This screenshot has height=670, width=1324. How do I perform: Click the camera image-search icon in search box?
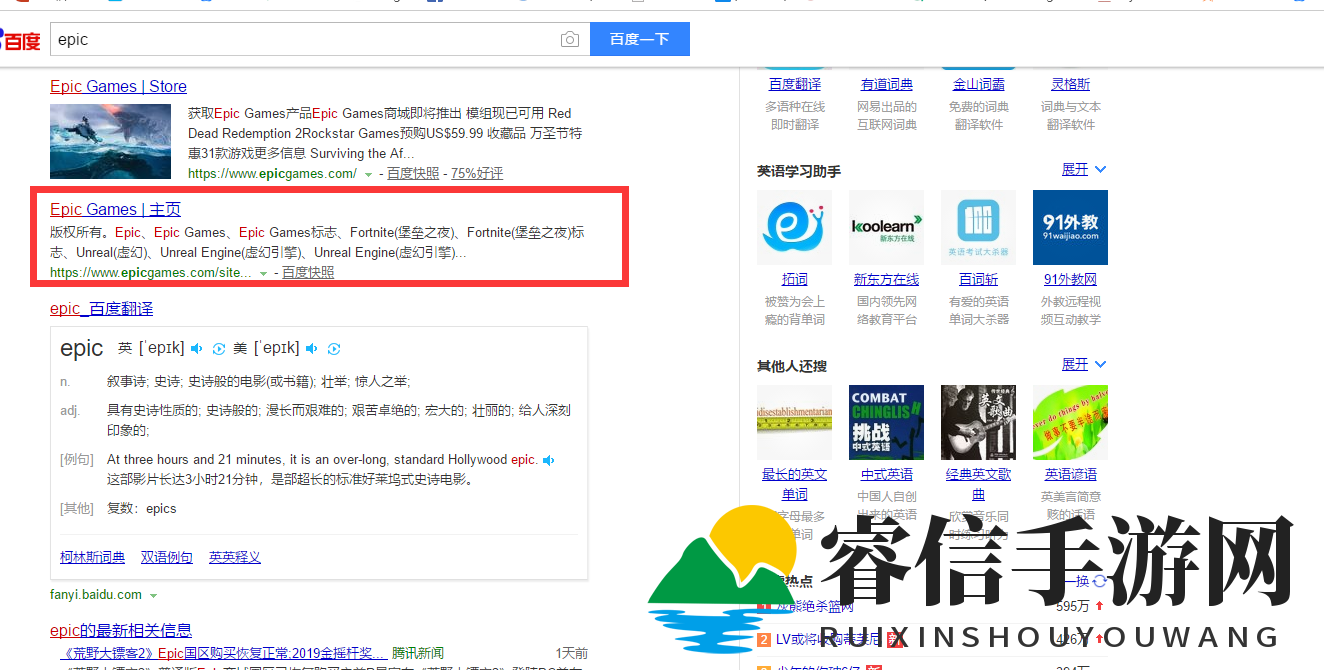pyautogui.click(x=569, y=40)
